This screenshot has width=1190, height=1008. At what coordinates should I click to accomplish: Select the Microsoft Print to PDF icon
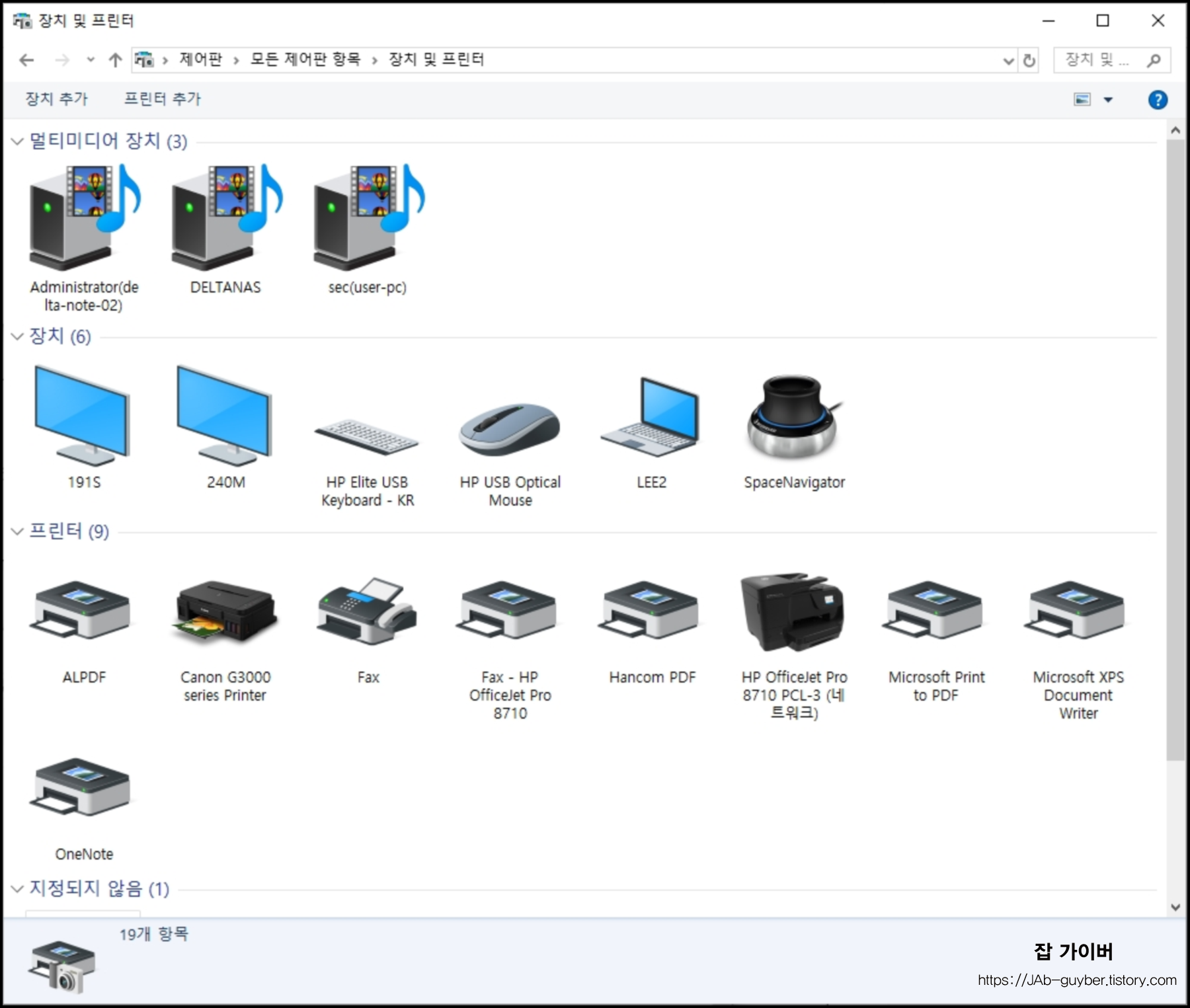tap(934, 609)
